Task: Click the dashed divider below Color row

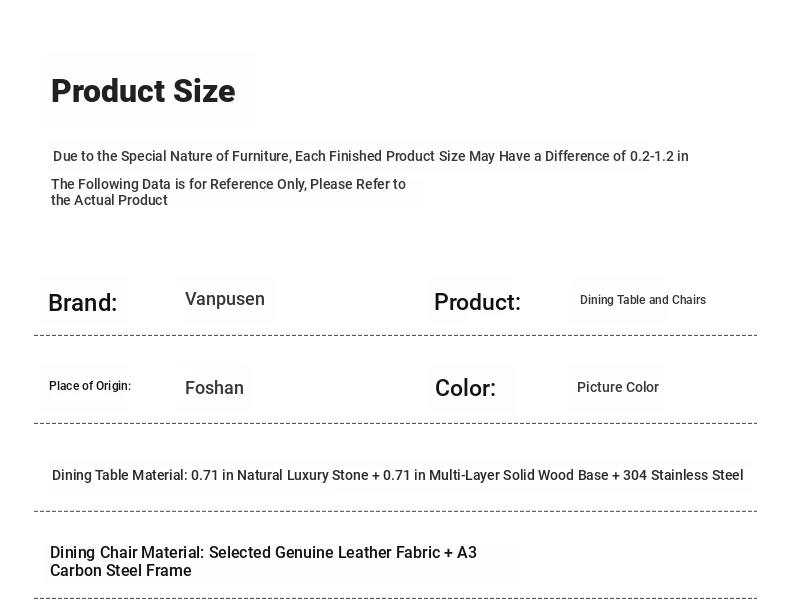Action: (395, 423)
